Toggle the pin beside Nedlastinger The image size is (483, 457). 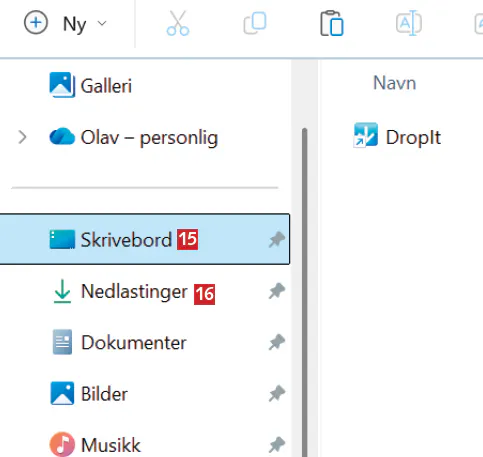(x=277, y=291)
